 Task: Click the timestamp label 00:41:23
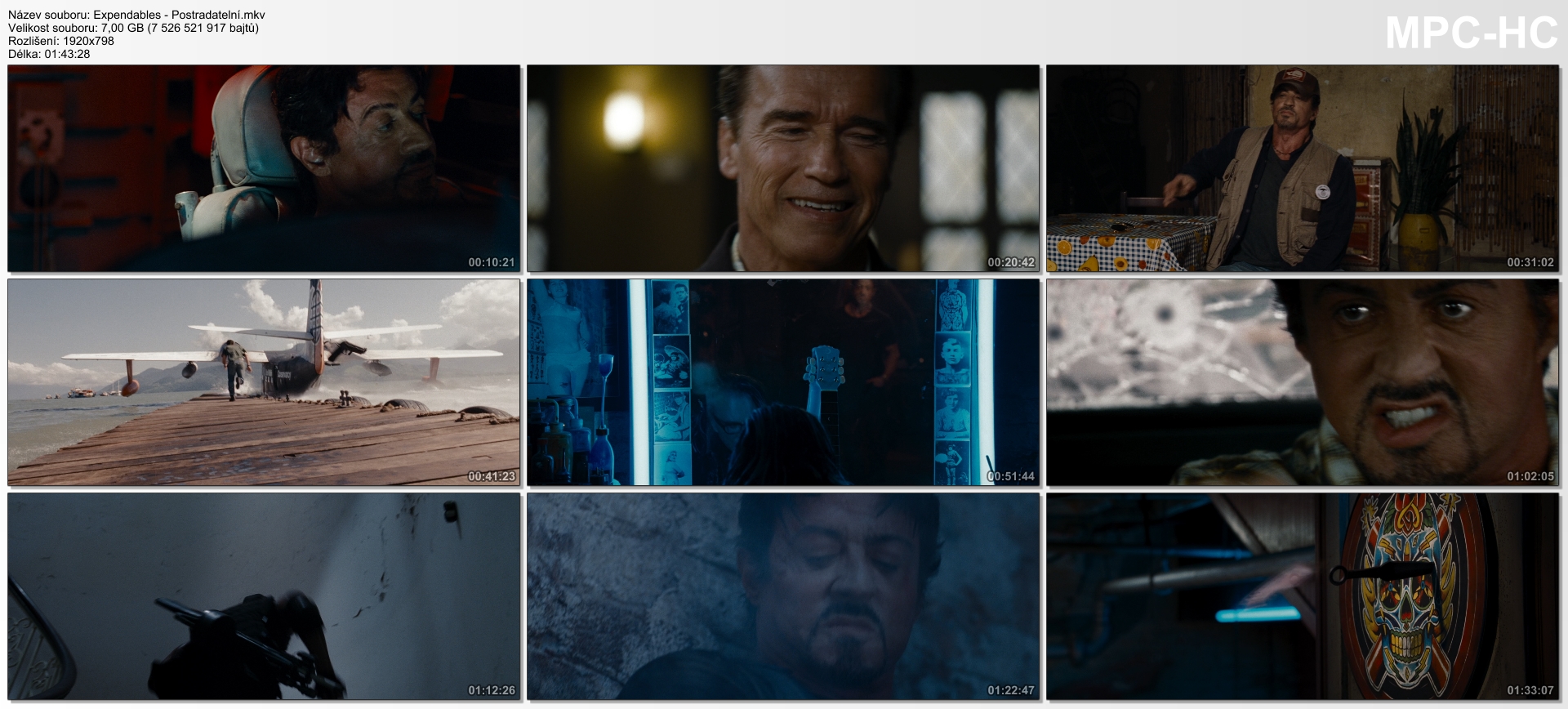coord(492,476)
